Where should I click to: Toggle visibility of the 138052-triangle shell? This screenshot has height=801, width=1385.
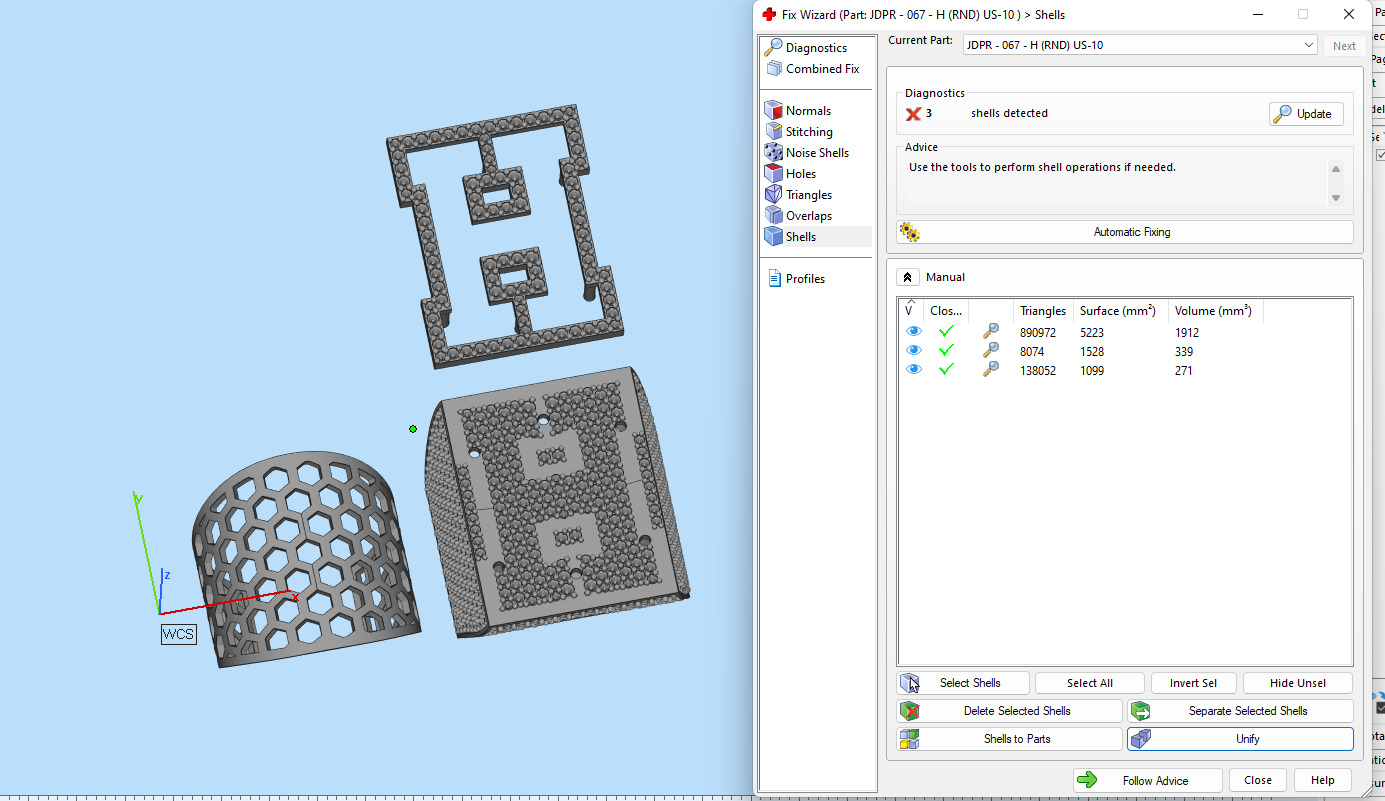pos(914,370)
